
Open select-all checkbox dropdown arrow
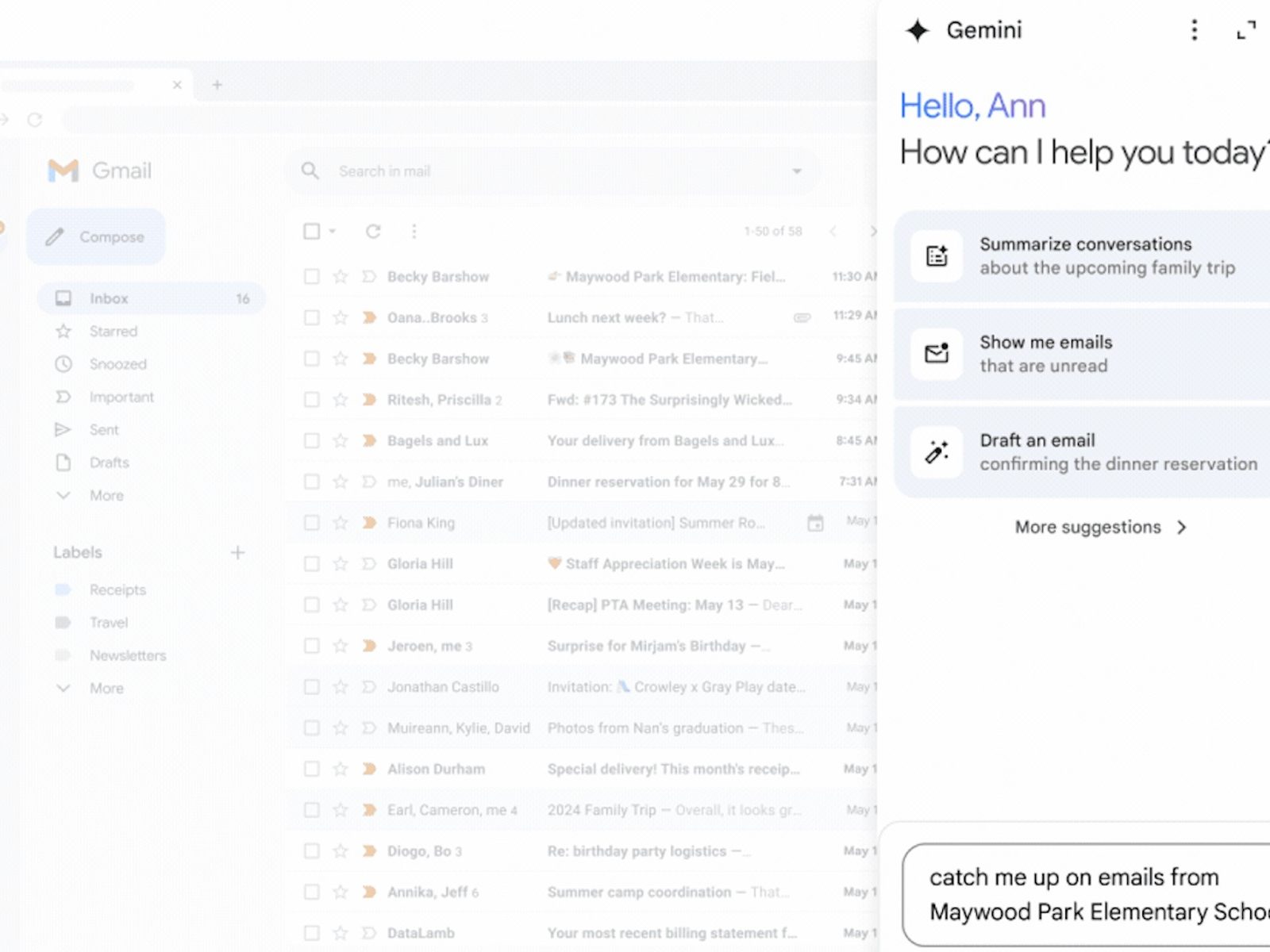click(x=333, y=232)
